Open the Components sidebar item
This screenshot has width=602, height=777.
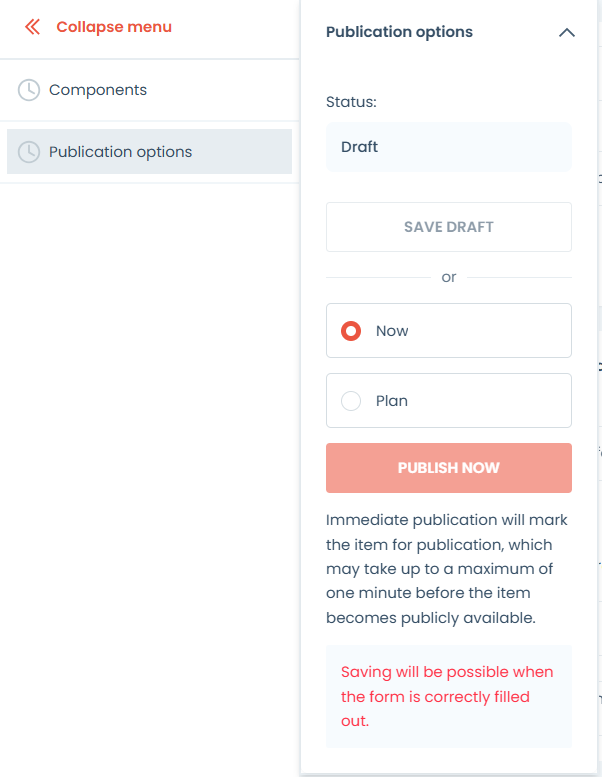[98, 90]
